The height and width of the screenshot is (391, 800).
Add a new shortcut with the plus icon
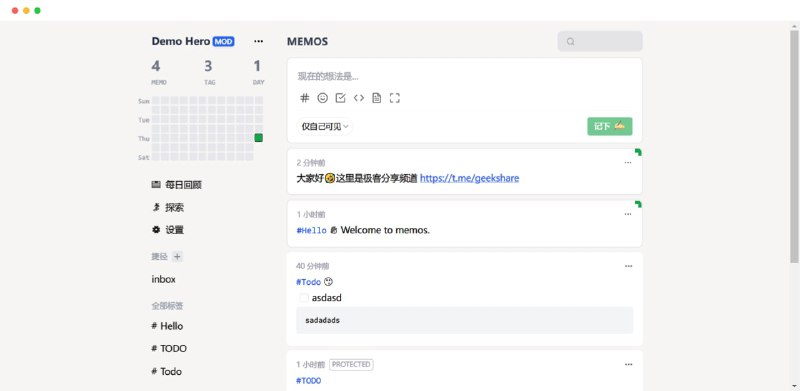pyautogui.click(x=177, y=257)
